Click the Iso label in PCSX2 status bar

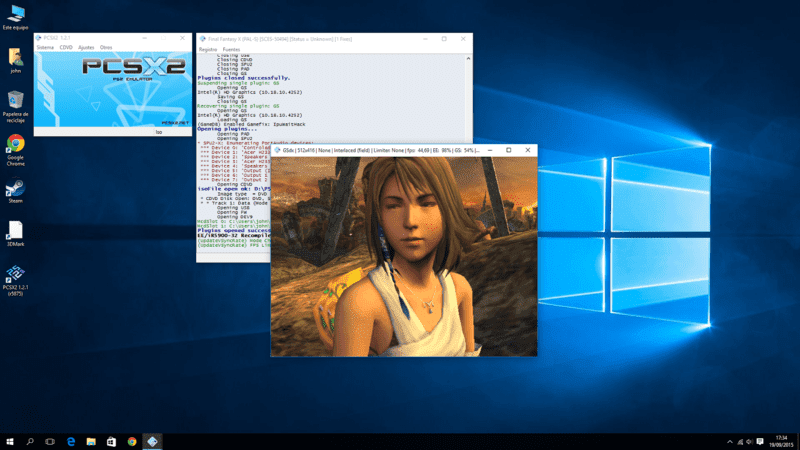tap(159, 132)
